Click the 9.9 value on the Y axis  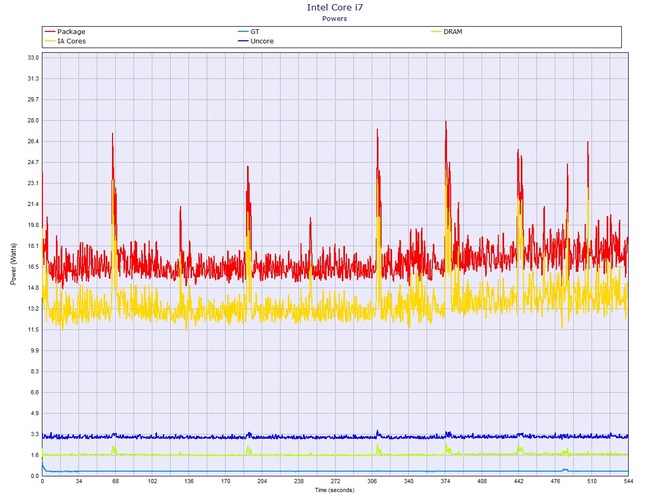point(35,350)
